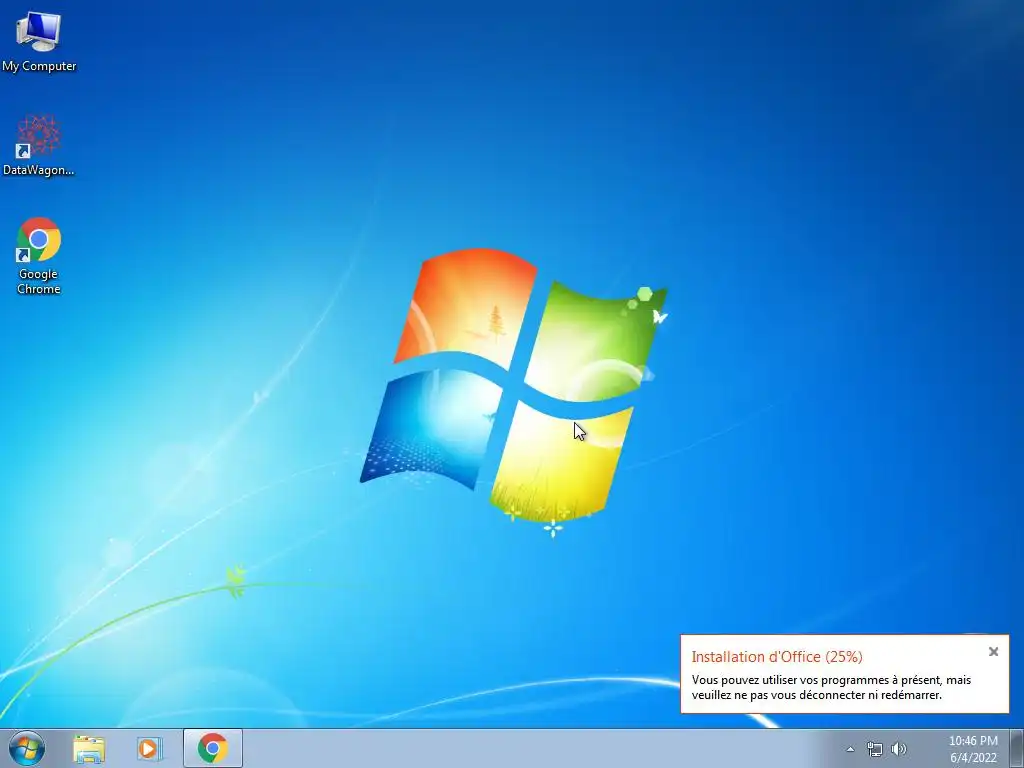Open Windows Explorer from the taskbar

pyautogui.click(x=89, y=748)
